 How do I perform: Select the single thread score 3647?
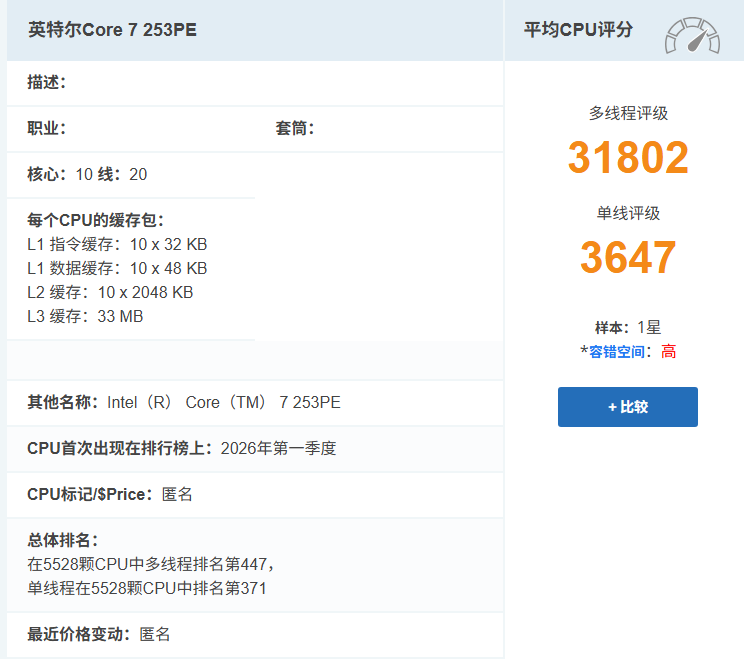pyautogui.click(x=628, y=258)
